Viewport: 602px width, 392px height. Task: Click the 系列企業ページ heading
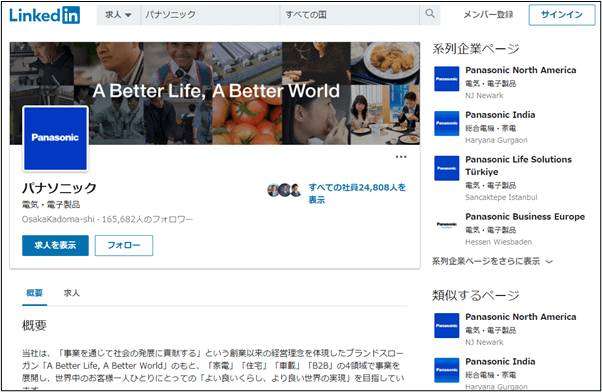[476, 49]
